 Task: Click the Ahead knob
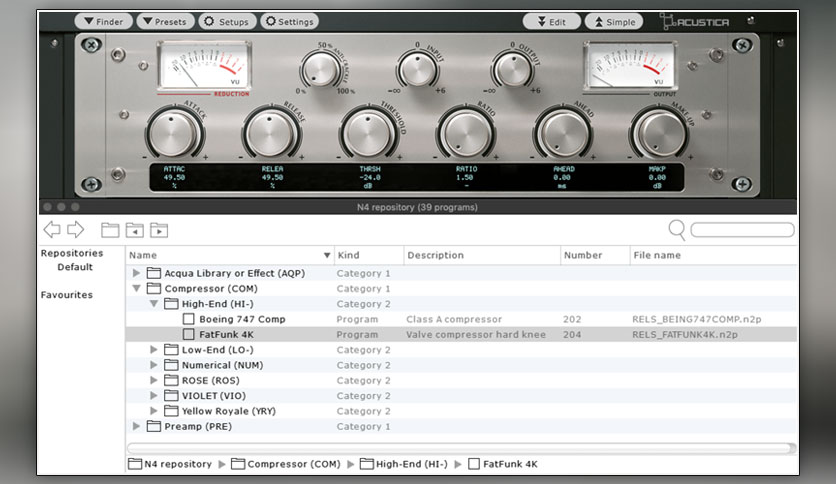click(564, 134)
